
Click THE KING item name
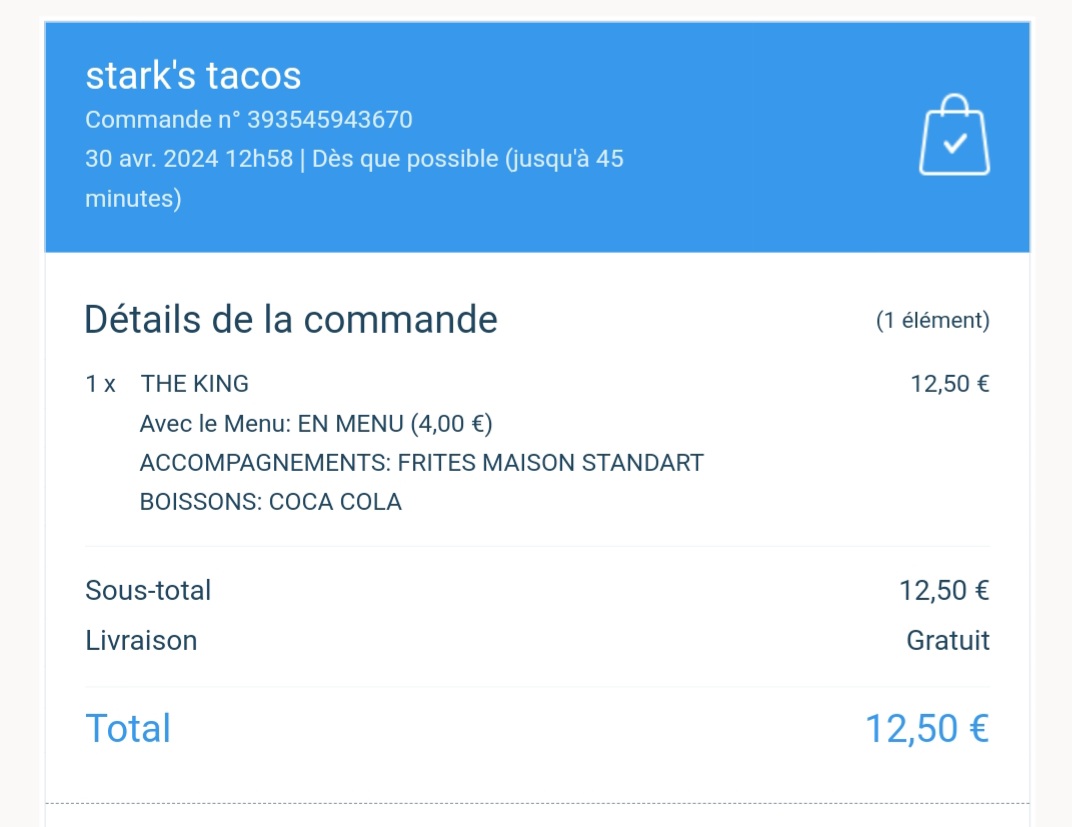click(x=195, y=383)
